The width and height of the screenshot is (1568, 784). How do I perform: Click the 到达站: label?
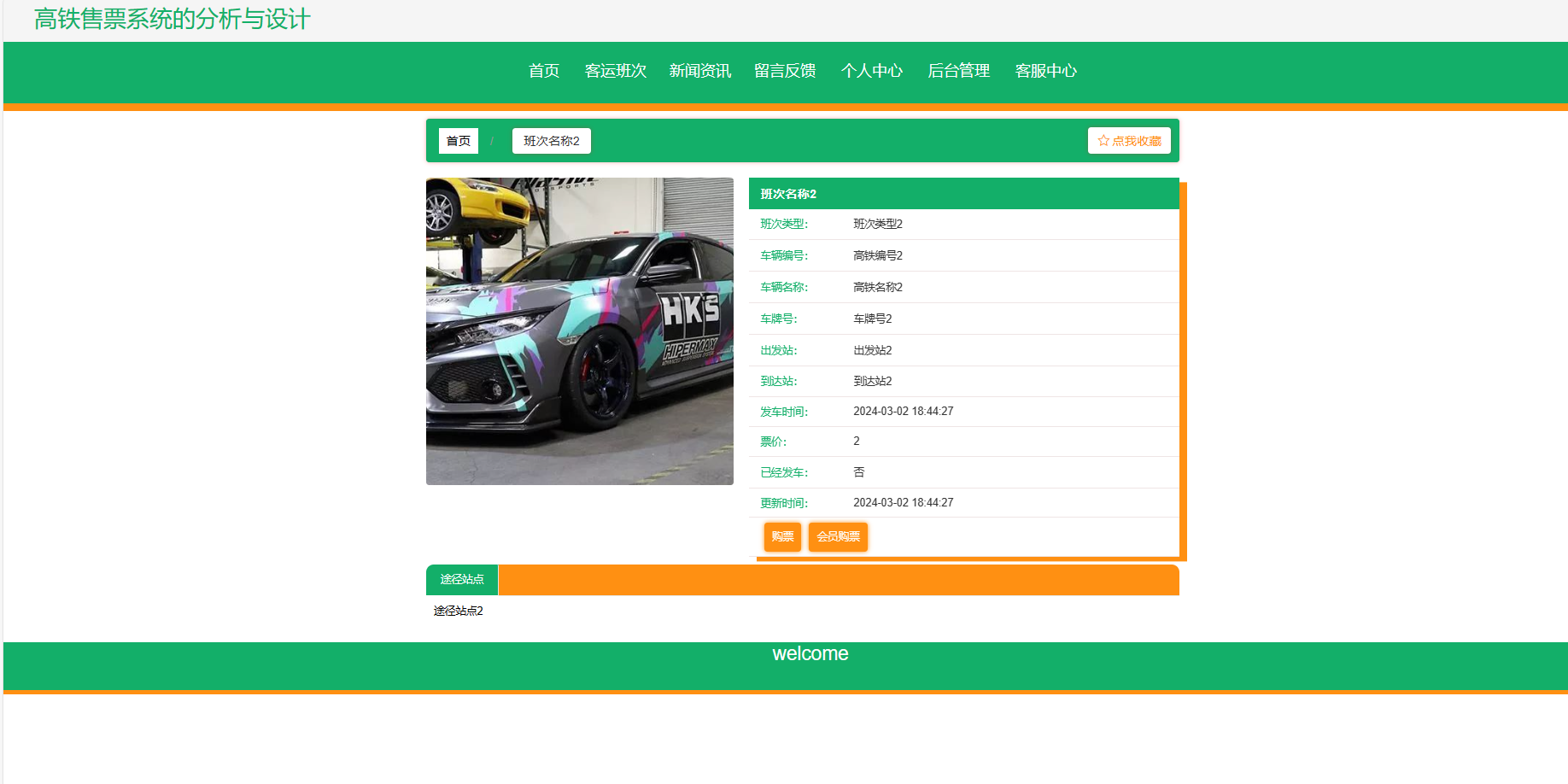point(779,381)
